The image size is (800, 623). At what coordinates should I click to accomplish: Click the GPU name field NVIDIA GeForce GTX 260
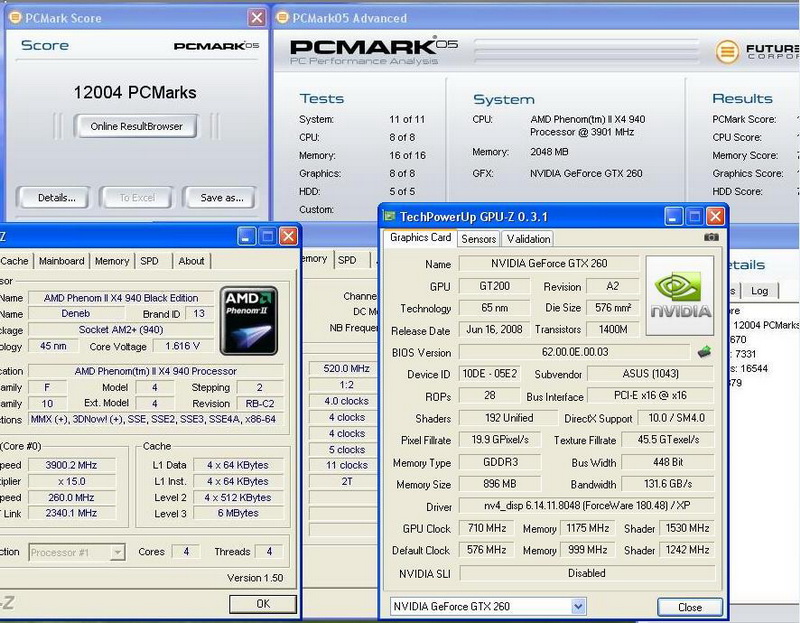click(x=549, y=263)
